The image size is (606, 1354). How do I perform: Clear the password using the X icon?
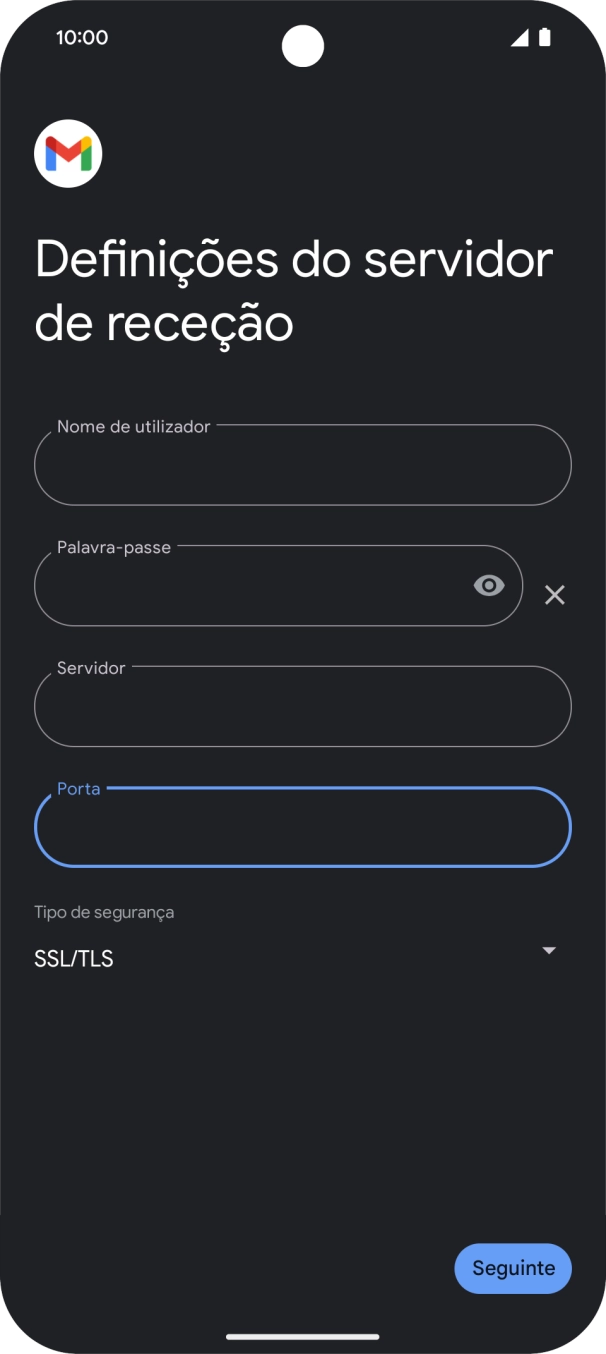coord(555,595)
